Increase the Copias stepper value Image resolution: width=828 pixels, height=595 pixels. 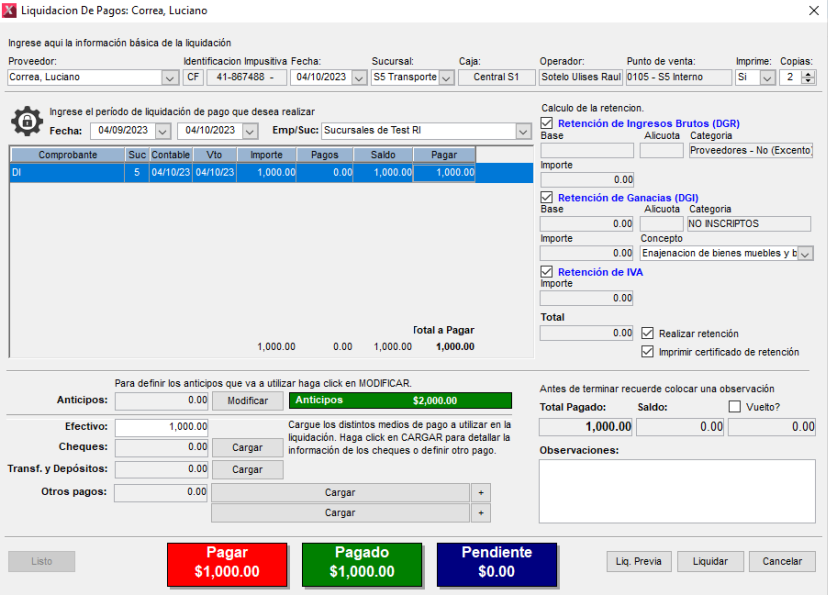tap(808, 73)
